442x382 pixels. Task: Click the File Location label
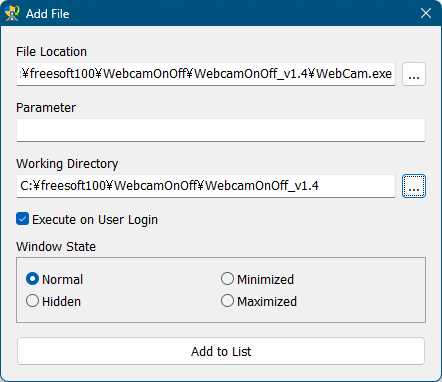tap(51, 52)
